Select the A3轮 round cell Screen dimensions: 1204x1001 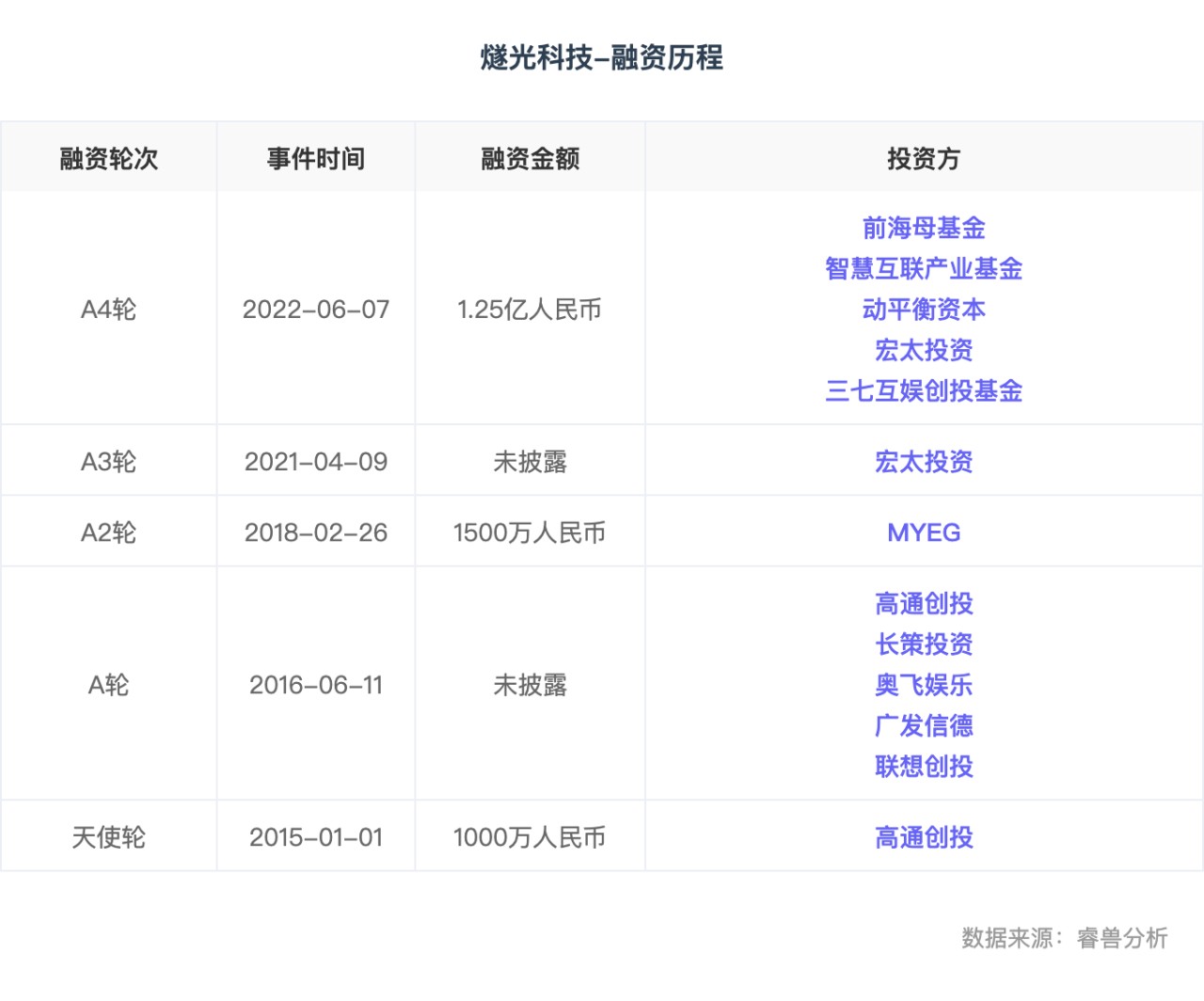109,462
